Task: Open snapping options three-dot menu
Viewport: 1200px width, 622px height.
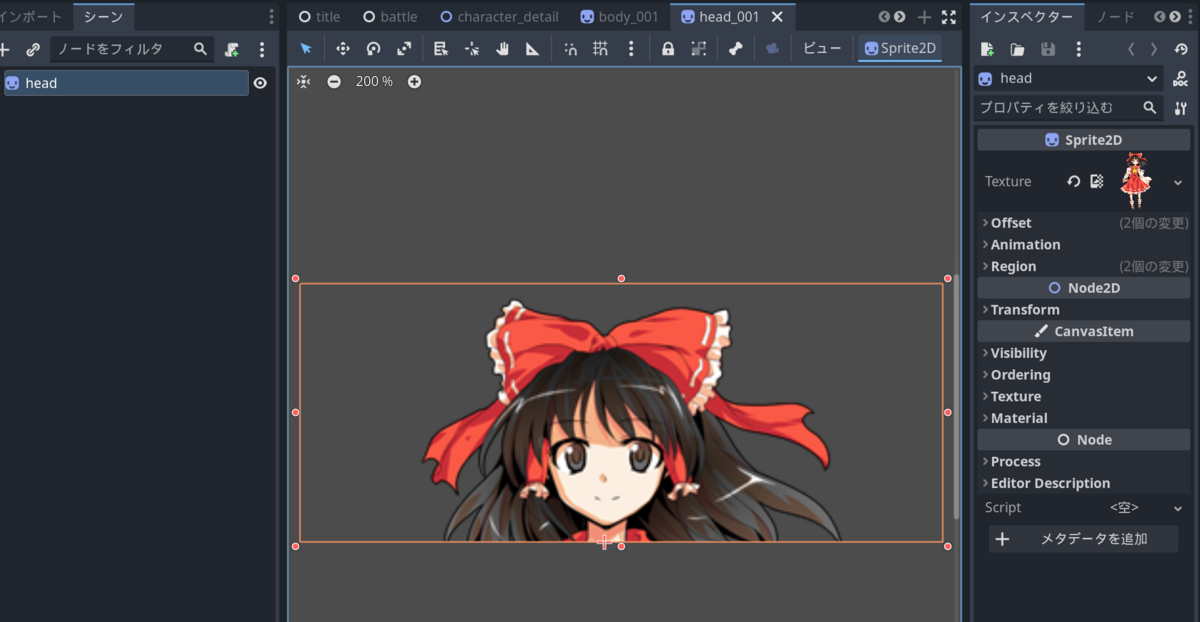Action: (631, 48)
